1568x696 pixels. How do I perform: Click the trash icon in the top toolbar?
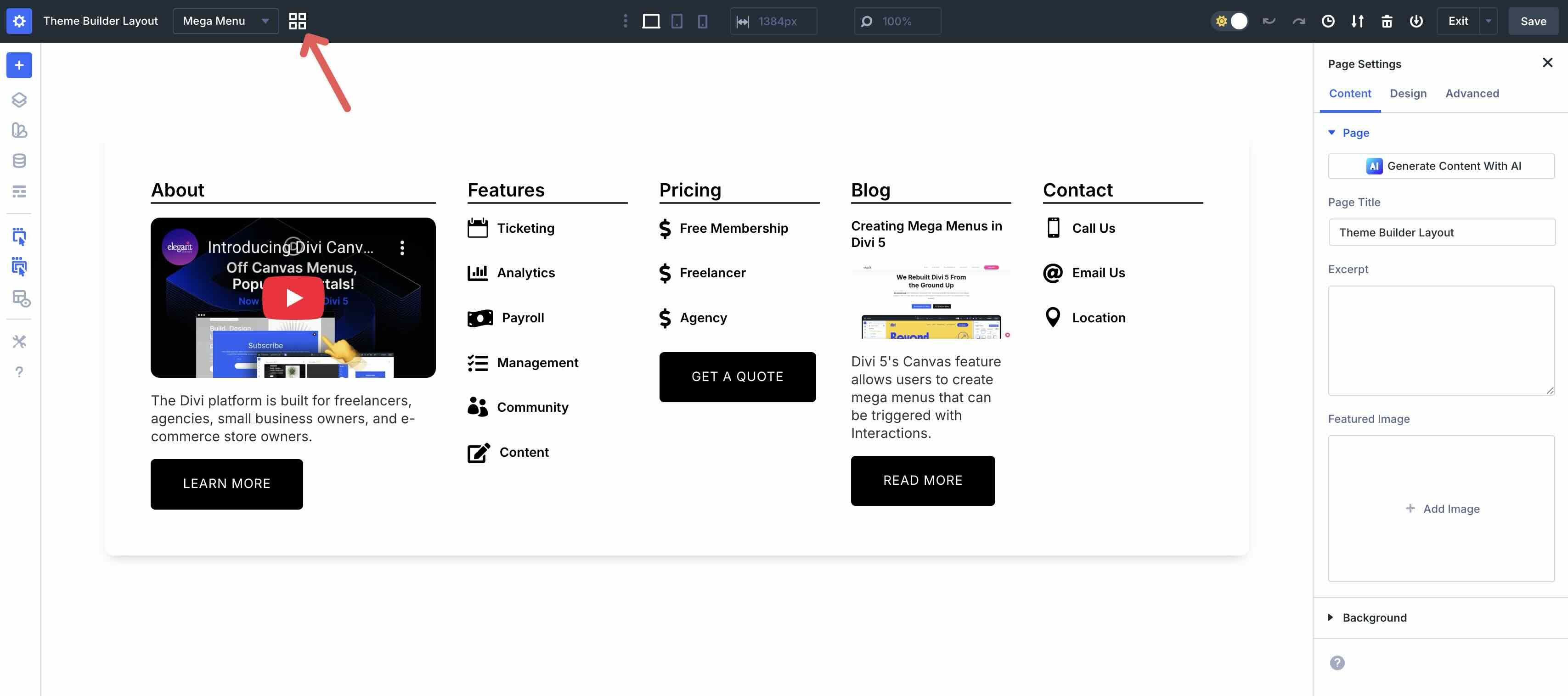point(1387,21)
